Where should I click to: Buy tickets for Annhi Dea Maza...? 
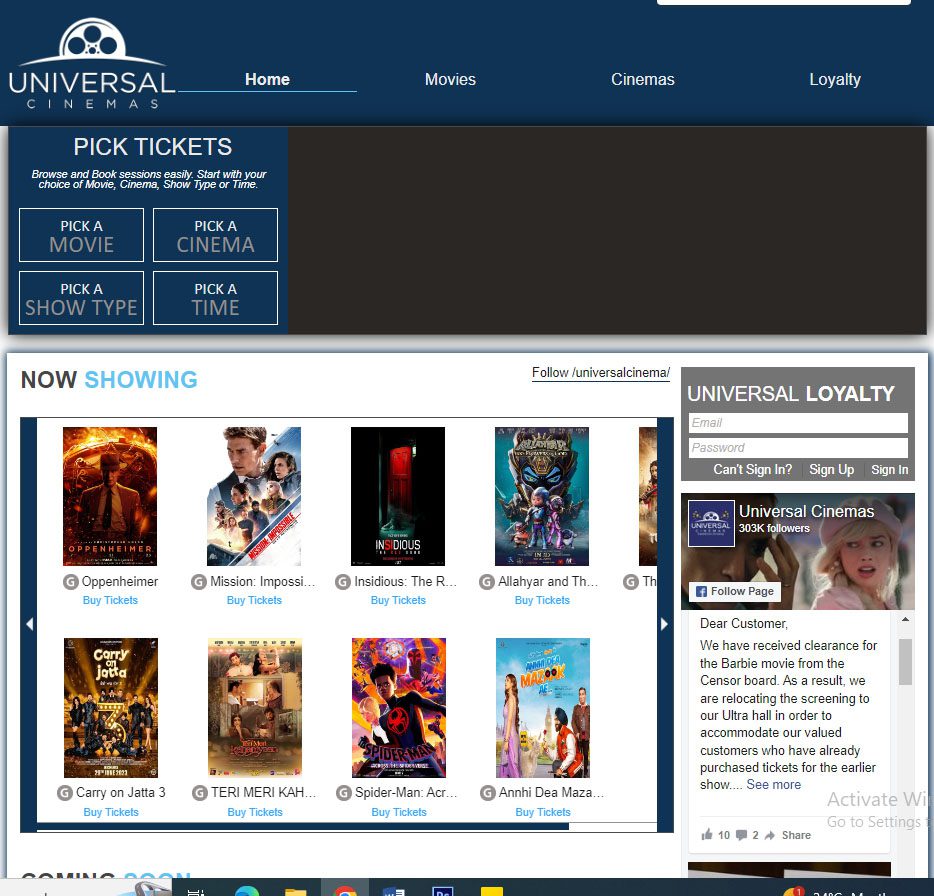point(543,813)
